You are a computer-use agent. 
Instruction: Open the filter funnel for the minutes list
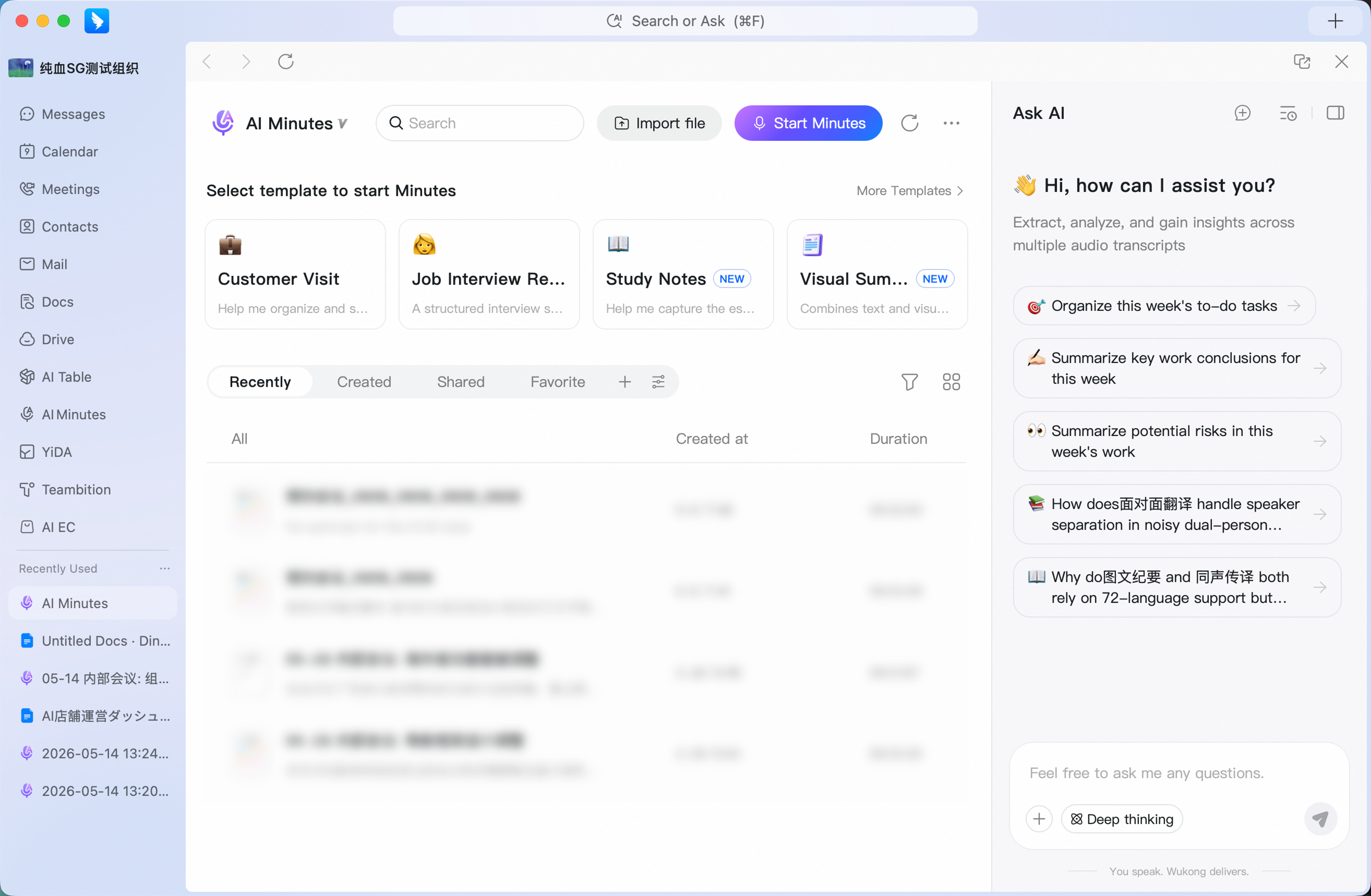coord(909,382)
